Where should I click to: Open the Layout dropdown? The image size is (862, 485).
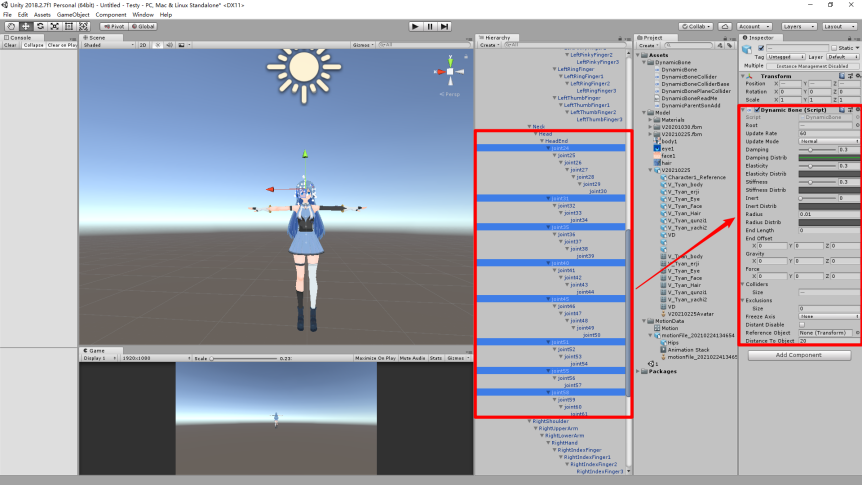[839, 26]
